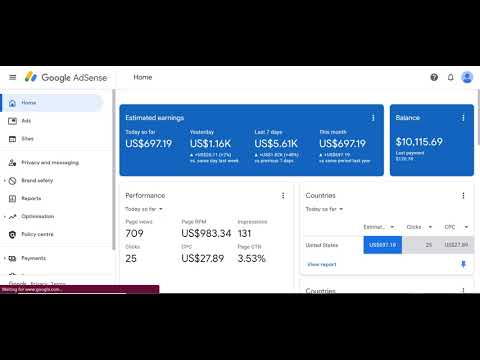This screenshot has width=480, height=360.
Task: Open the account profile avatar
Action: coord(467,77)
